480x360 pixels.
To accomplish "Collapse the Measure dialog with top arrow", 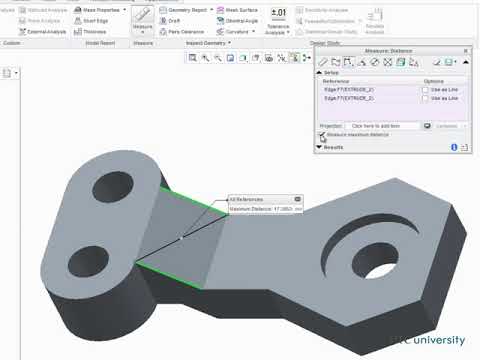I will coord(466,62).
